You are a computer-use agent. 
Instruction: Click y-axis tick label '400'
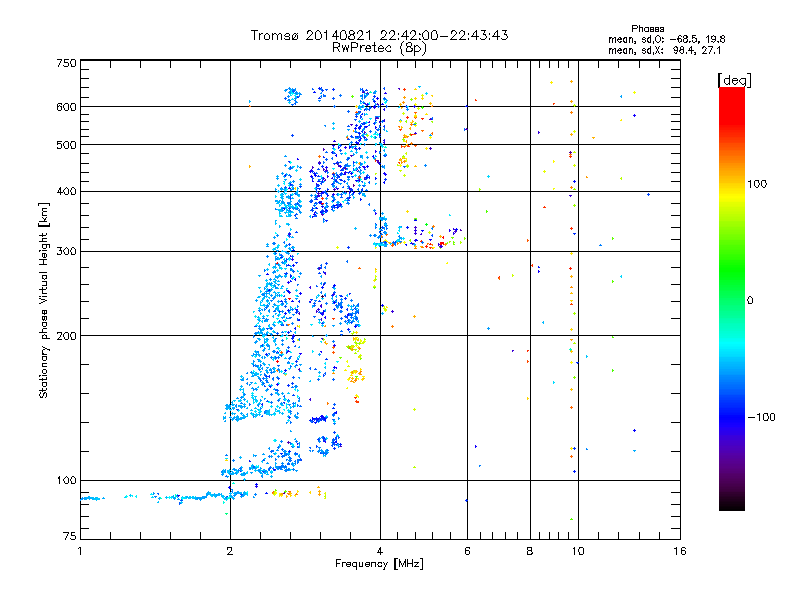coord(66,191)
